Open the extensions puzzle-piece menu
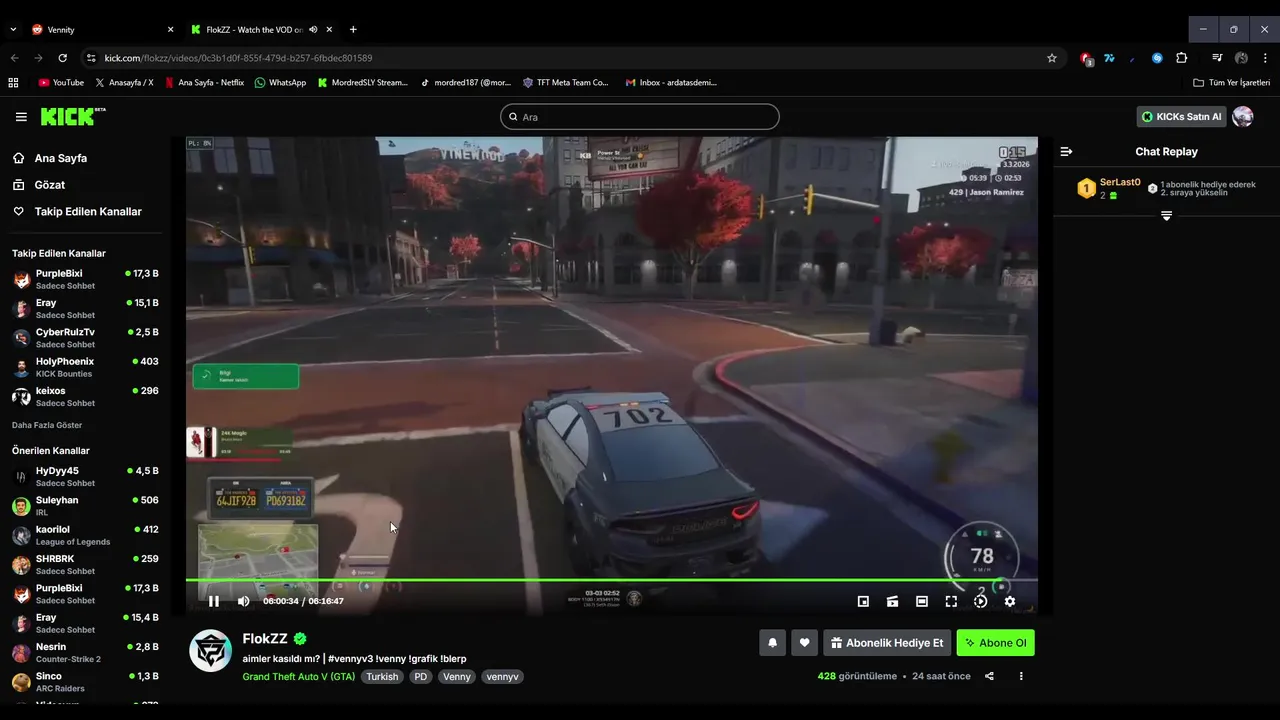This screenshot has height=720, width=1280. [1181, 58]
